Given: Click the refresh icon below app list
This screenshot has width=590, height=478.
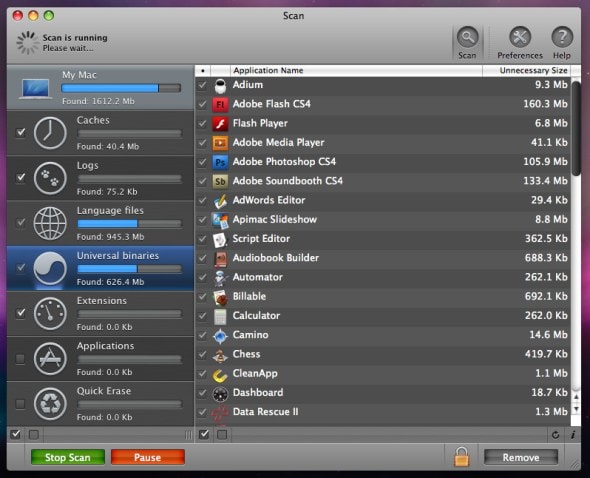Looking at the screenshot, I should [x=555, y=435].
